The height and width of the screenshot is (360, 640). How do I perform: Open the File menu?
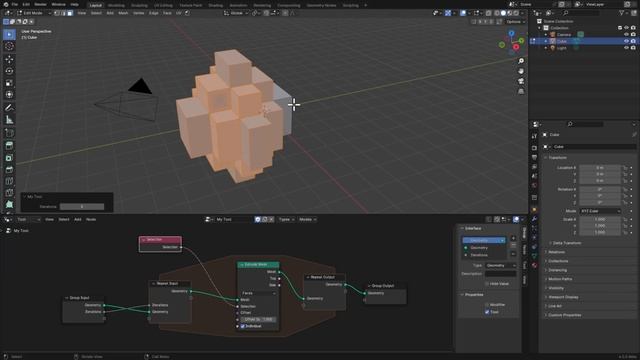[x=15, y=4]
